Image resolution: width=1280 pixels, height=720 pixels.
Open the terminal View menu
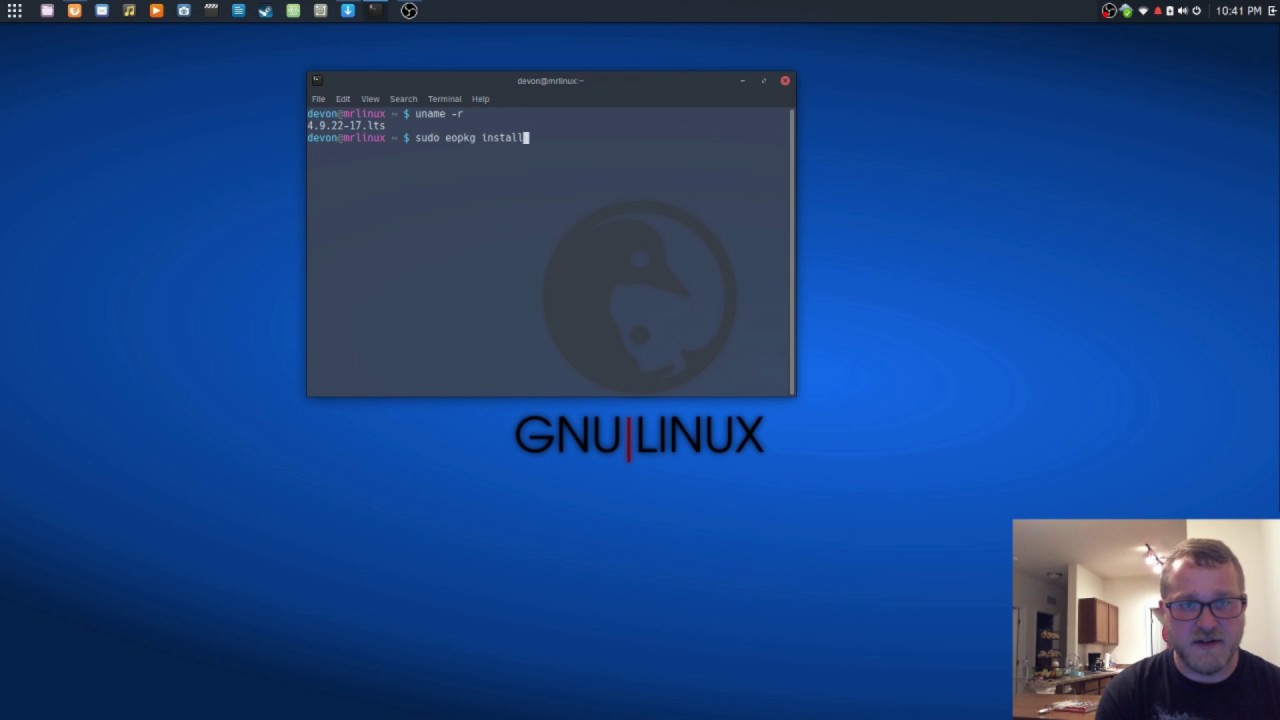370,99
